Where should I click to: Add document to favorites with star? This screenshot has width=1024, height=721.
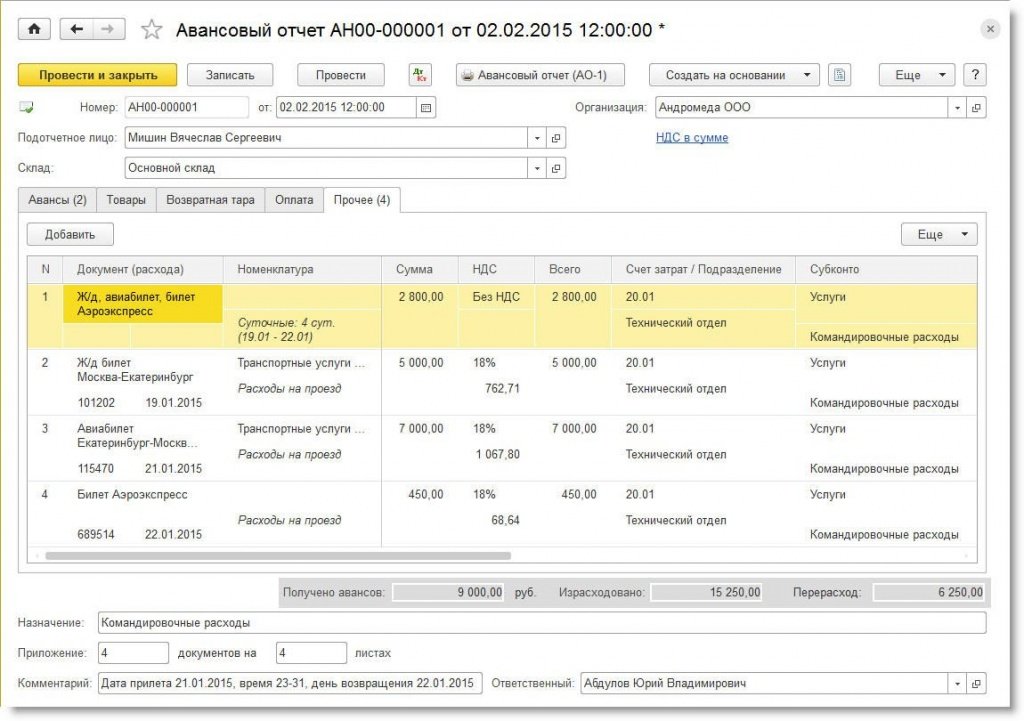(152, 29)
